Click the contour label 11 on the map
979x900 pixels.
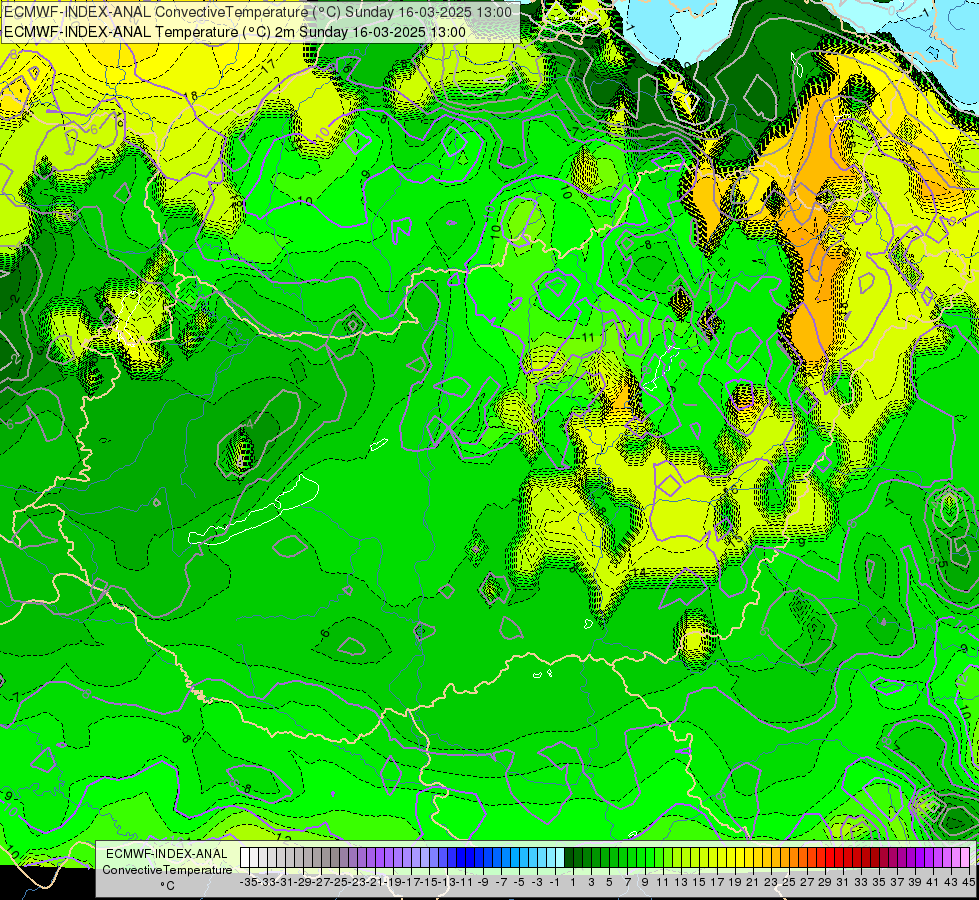(588, 337)
